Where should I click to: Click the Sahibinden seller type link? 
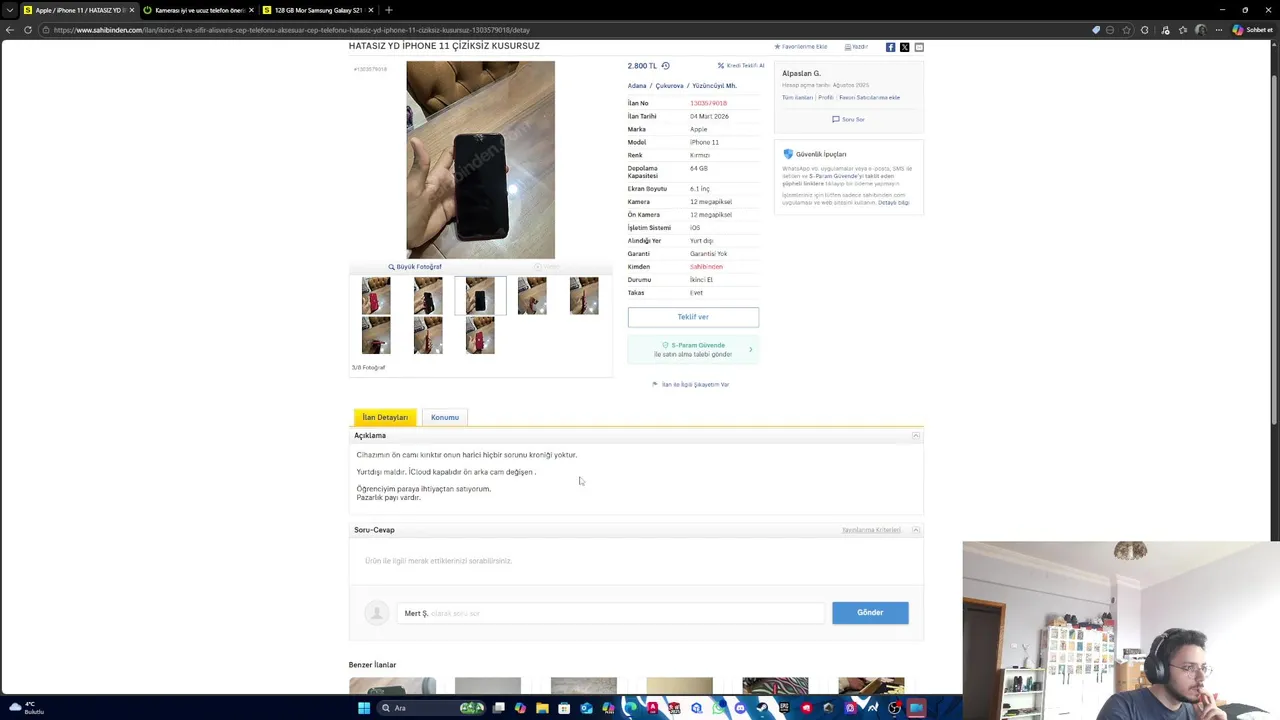pyautogui.click(x=706, y=267)
